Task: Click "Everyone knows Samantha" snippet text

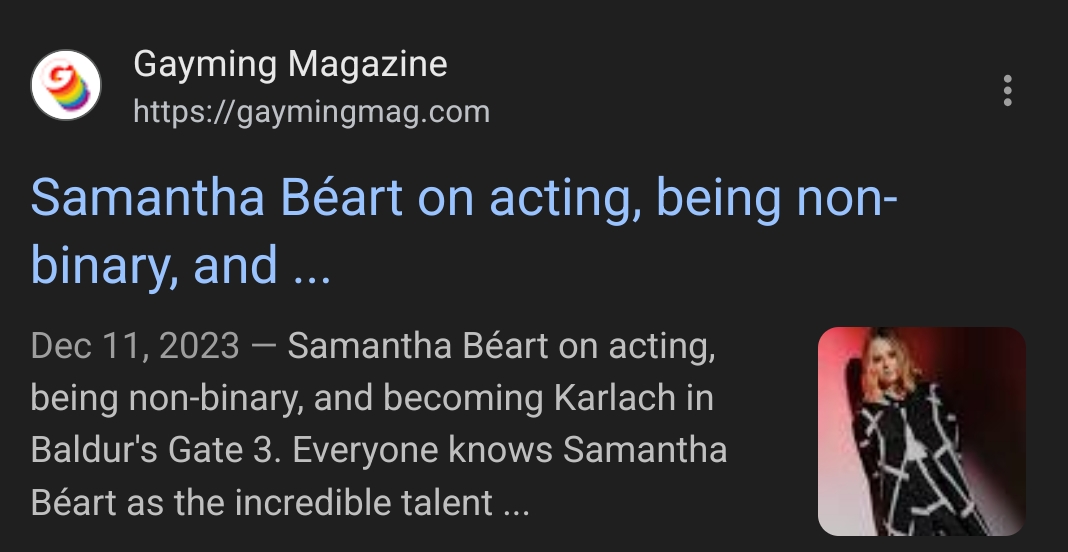Action: (509, 449)
